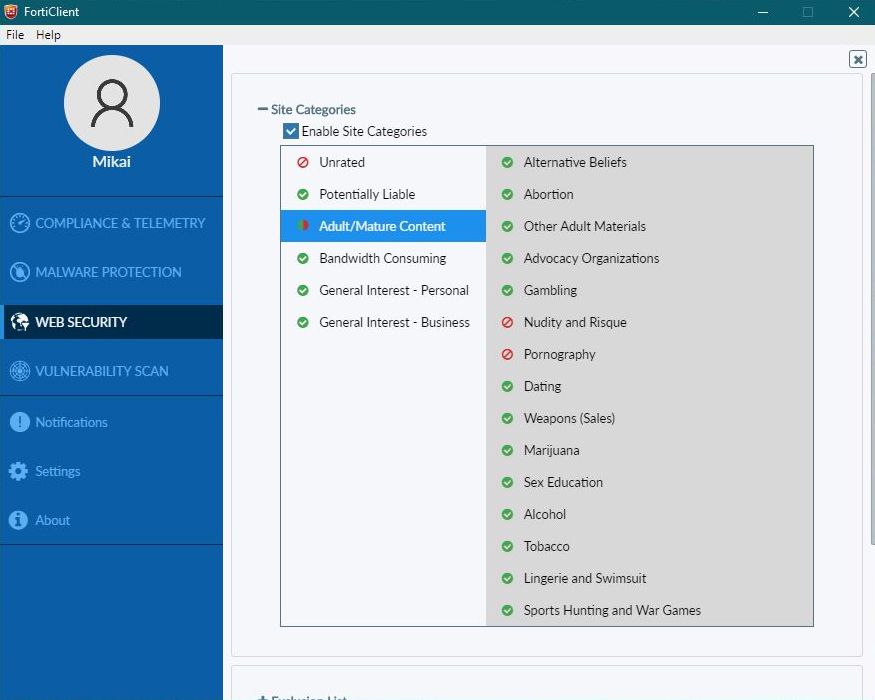Image resolution: width=875 pixels, height=700 pixels.
Task: Click the About info icon
Action: [x=19, y=520]
